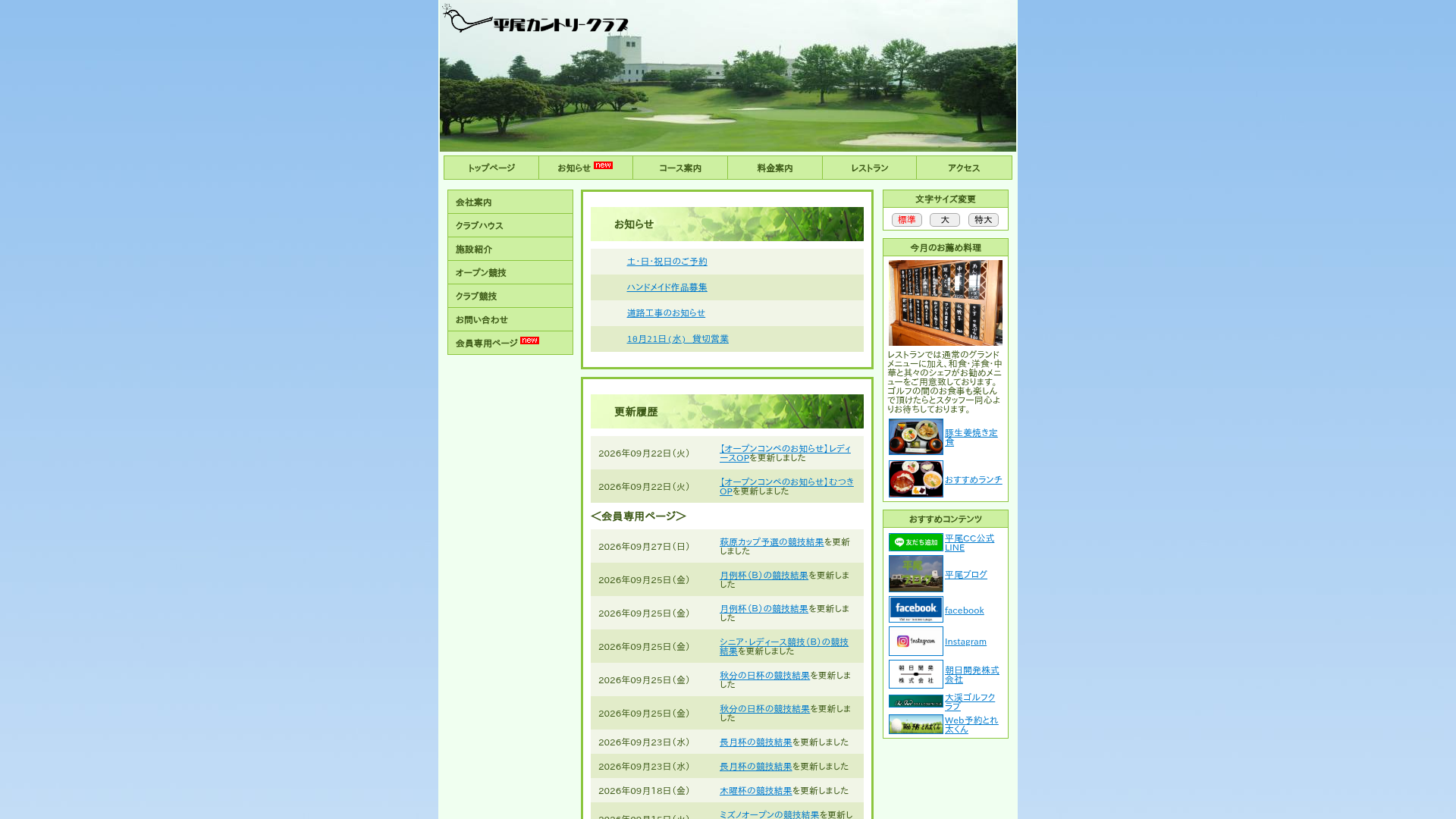Screen dimensions: 1456x819
Task: Open 料金案内 navigation tab
Action: [775, 168]
